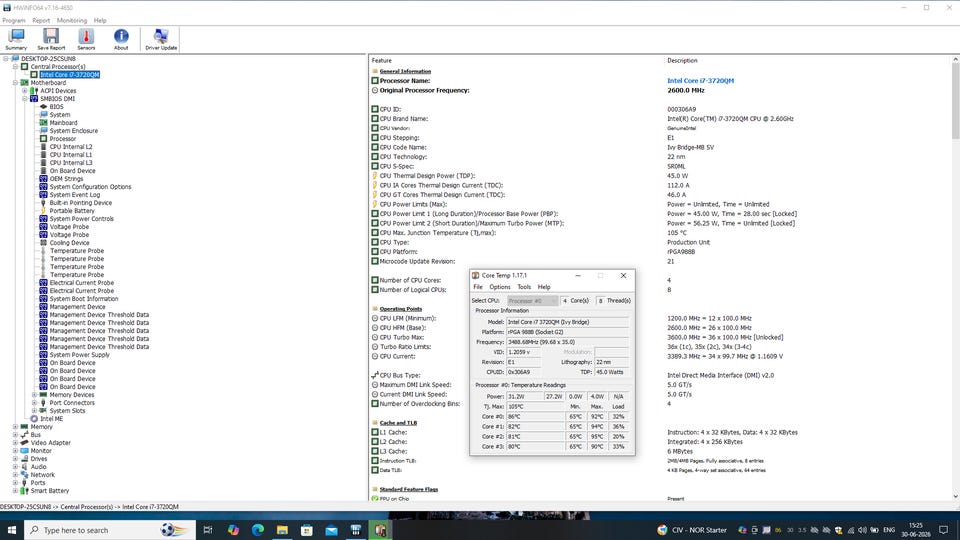Open the Select CPU dropdown in Core Temp

click(532, 301)
